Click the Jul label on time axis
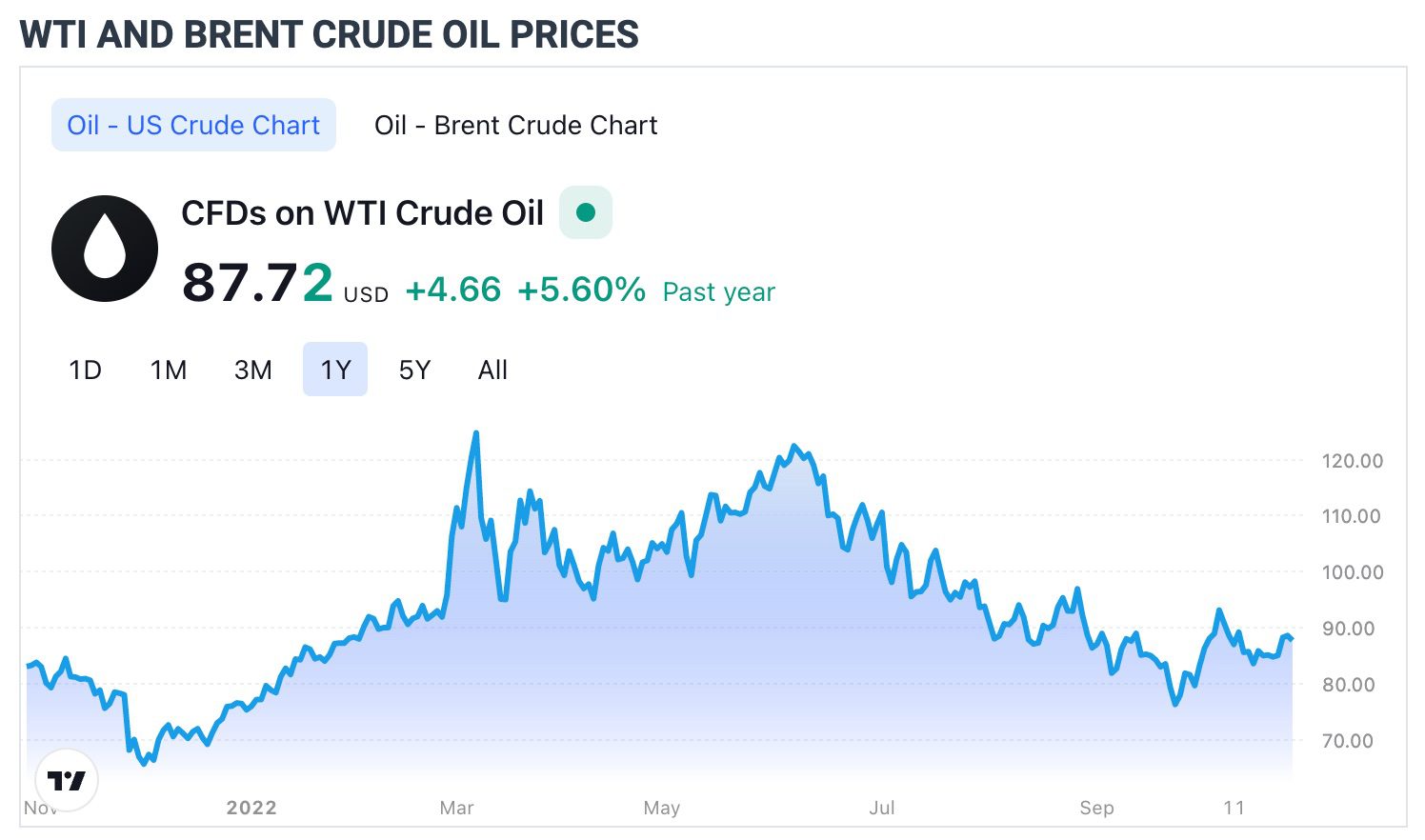This screenshot has width=1425, height=840. pos(882,808)
